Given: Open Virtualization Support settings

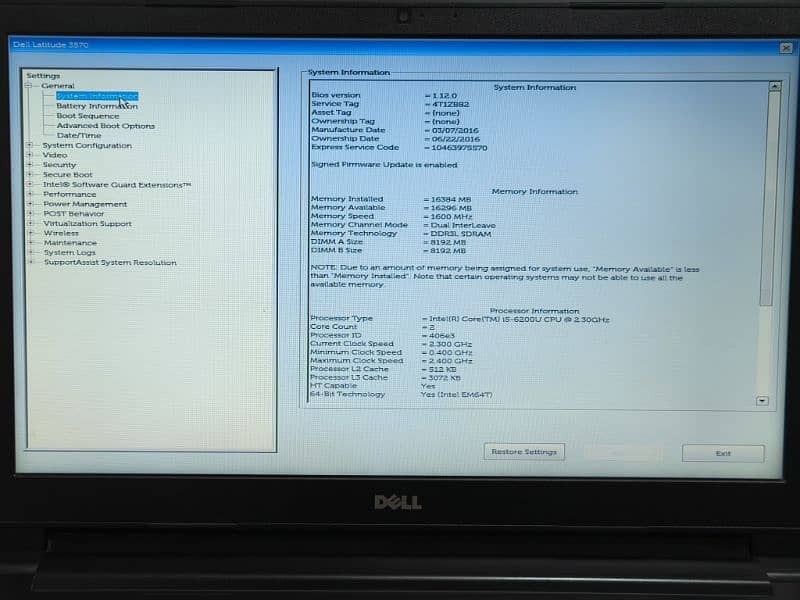Looking at the screenshot, I should 87,224.
